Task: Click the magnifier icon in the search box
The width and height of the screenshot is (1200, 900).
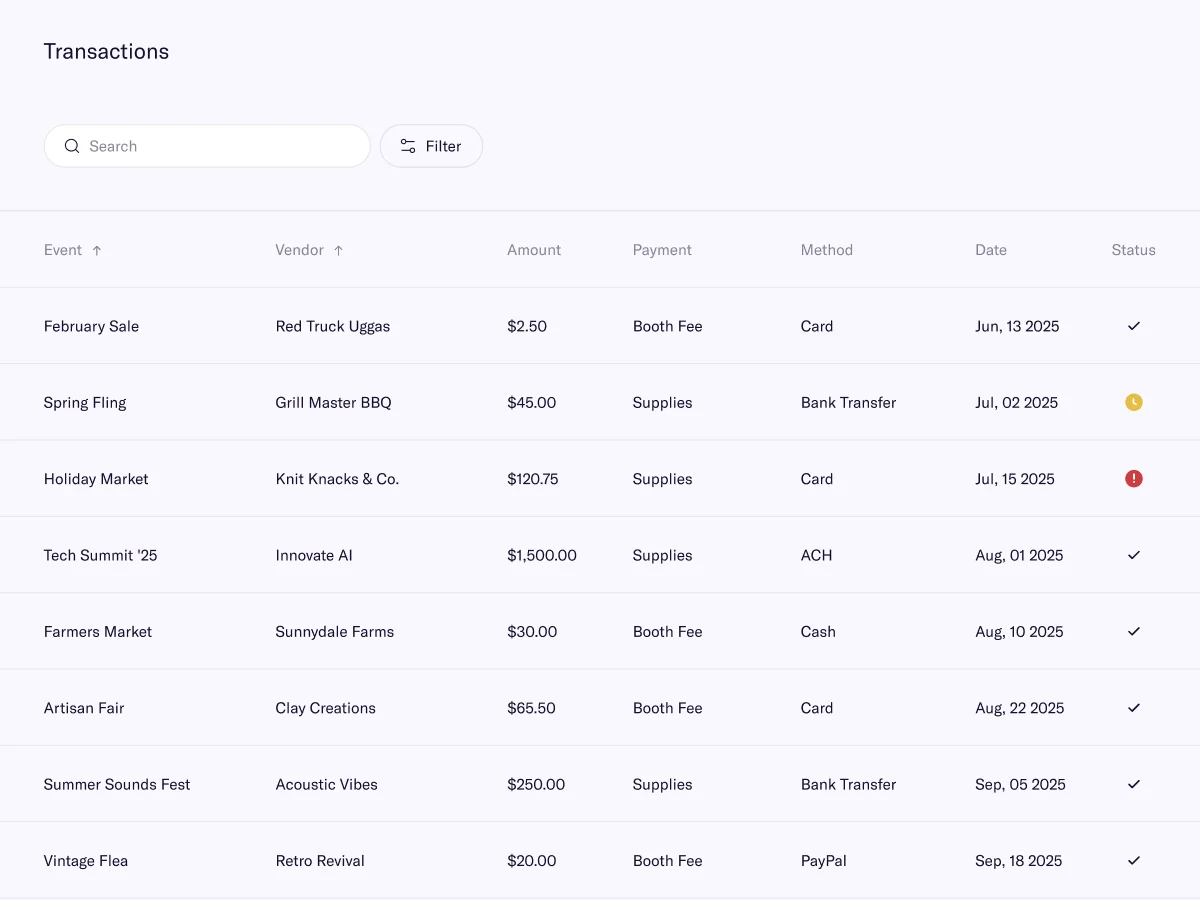Action: click(x=72, y=146)
